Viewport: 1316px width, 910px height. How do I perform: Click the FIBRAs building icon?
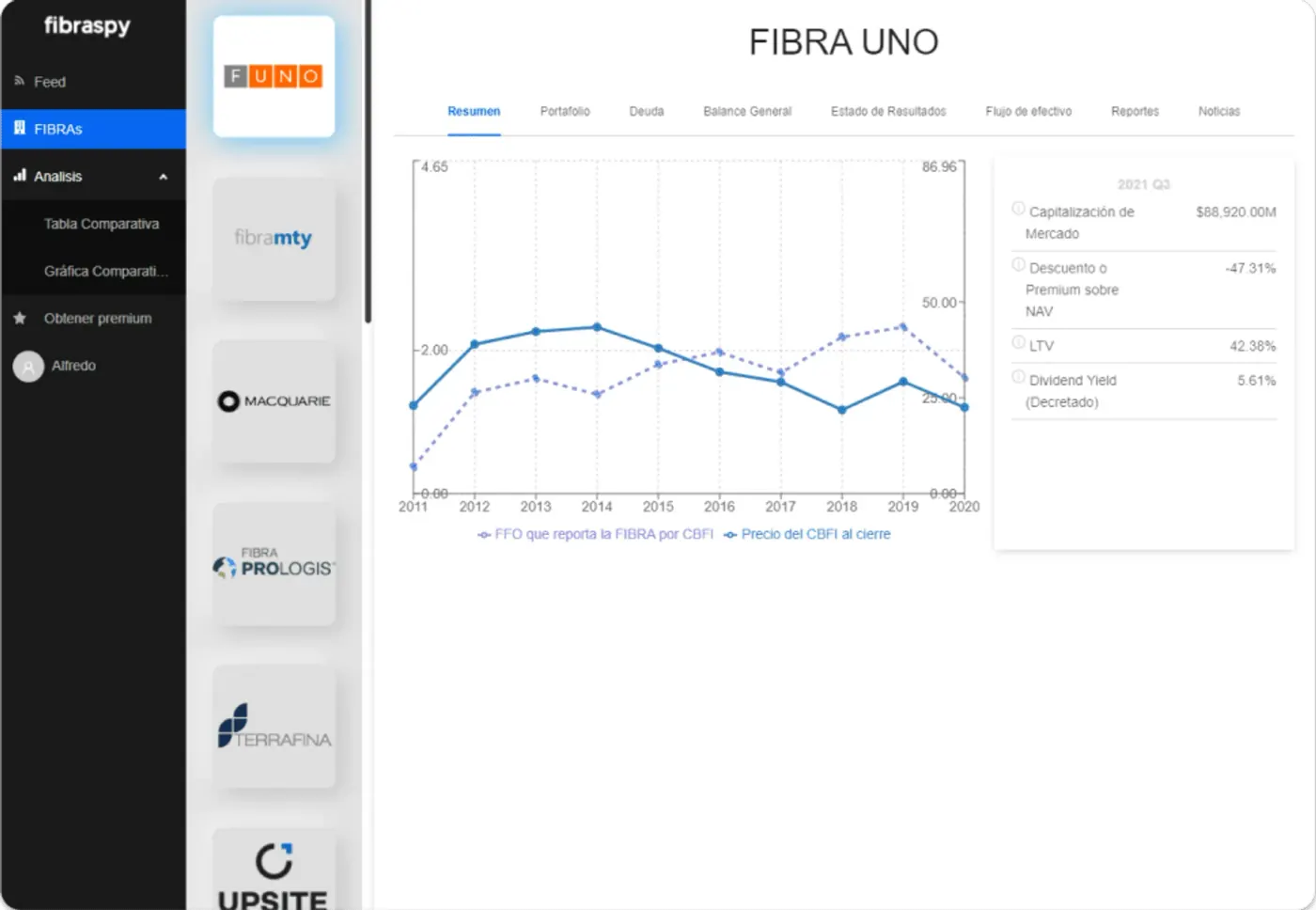click(x=19, y=128)
